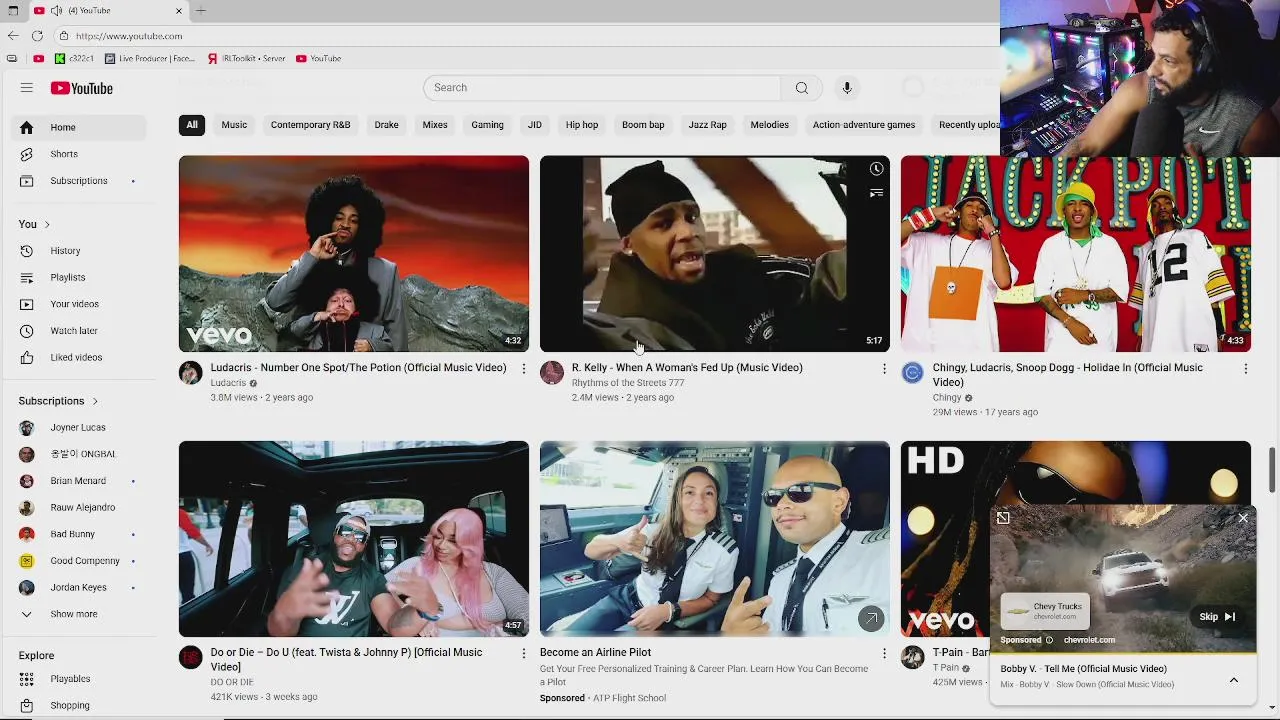
Task: Activate voice search microphone
Action: (846, 88)
